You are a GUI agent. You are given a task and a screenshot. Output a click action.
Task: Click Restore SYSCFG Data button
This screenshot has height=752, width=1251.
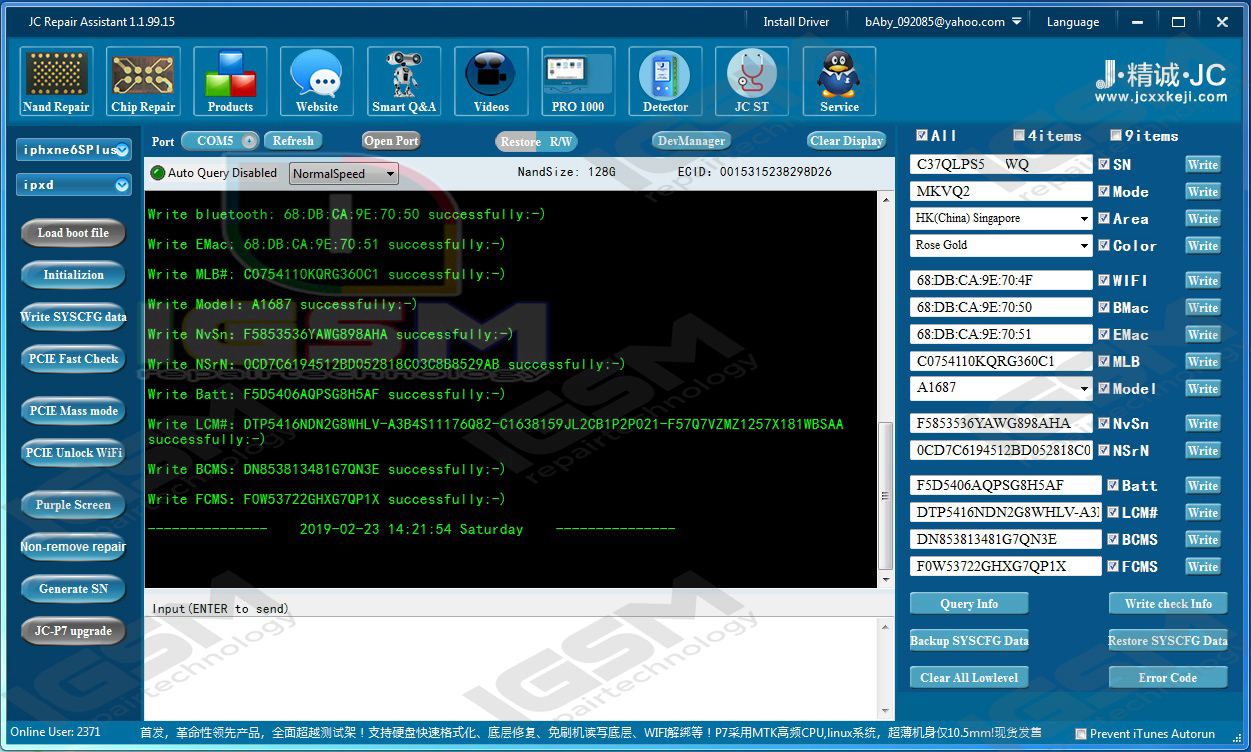pyautogui.click(x=1168, y=641)
